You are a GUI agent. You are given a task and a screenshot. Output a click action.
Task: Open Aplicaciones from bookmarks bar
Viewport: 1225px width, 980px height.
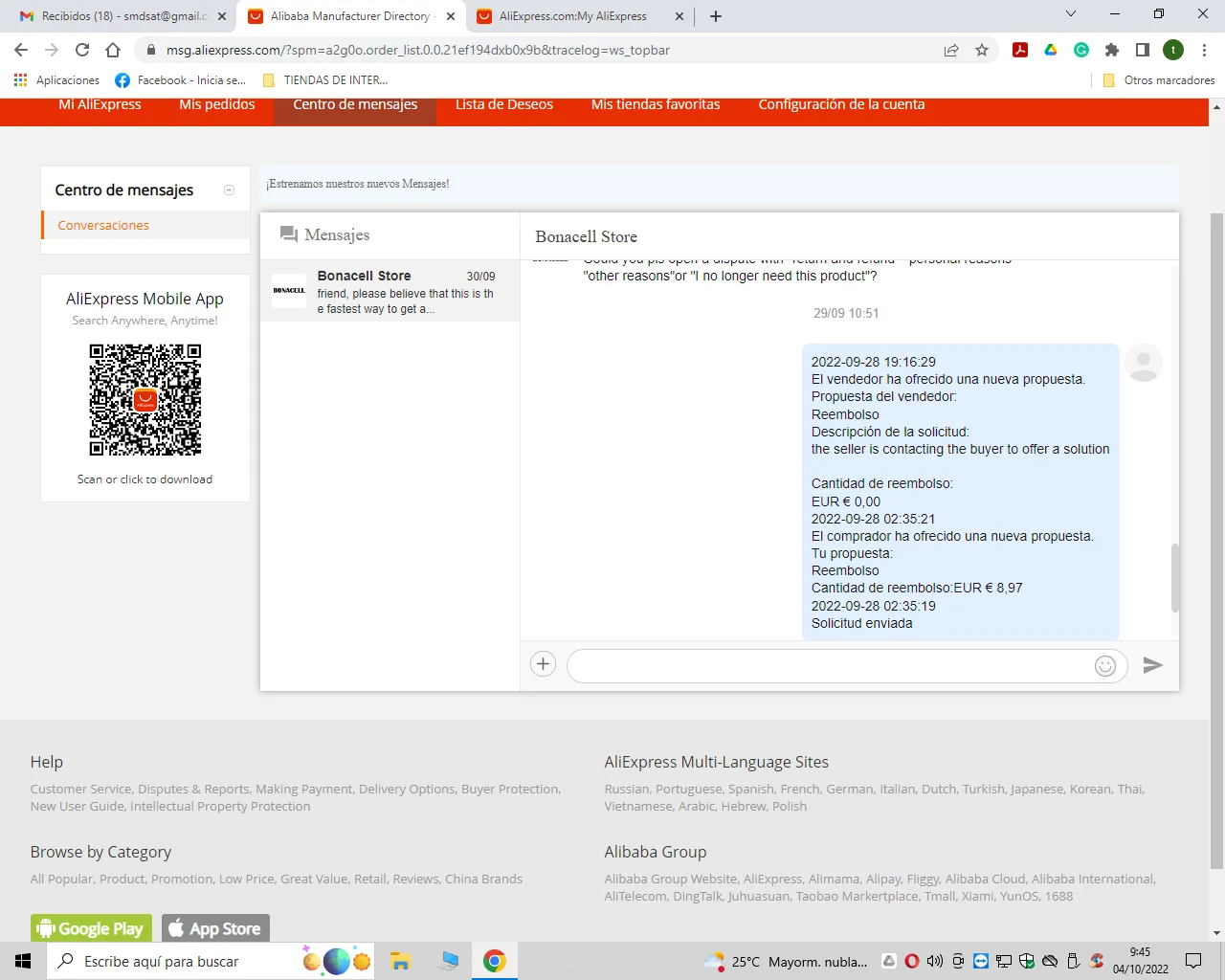click(x=57, y=80)
